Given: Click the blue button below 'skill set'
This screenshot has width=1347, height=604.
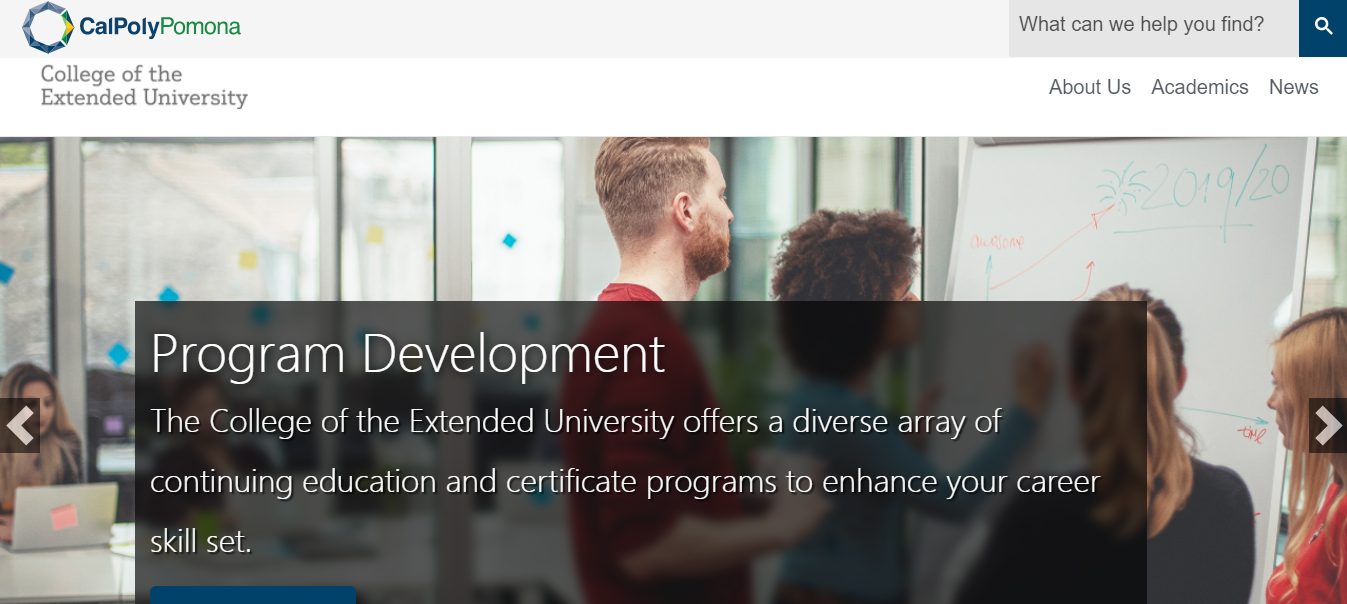Looking at the screenshot, I should [253, 594].
